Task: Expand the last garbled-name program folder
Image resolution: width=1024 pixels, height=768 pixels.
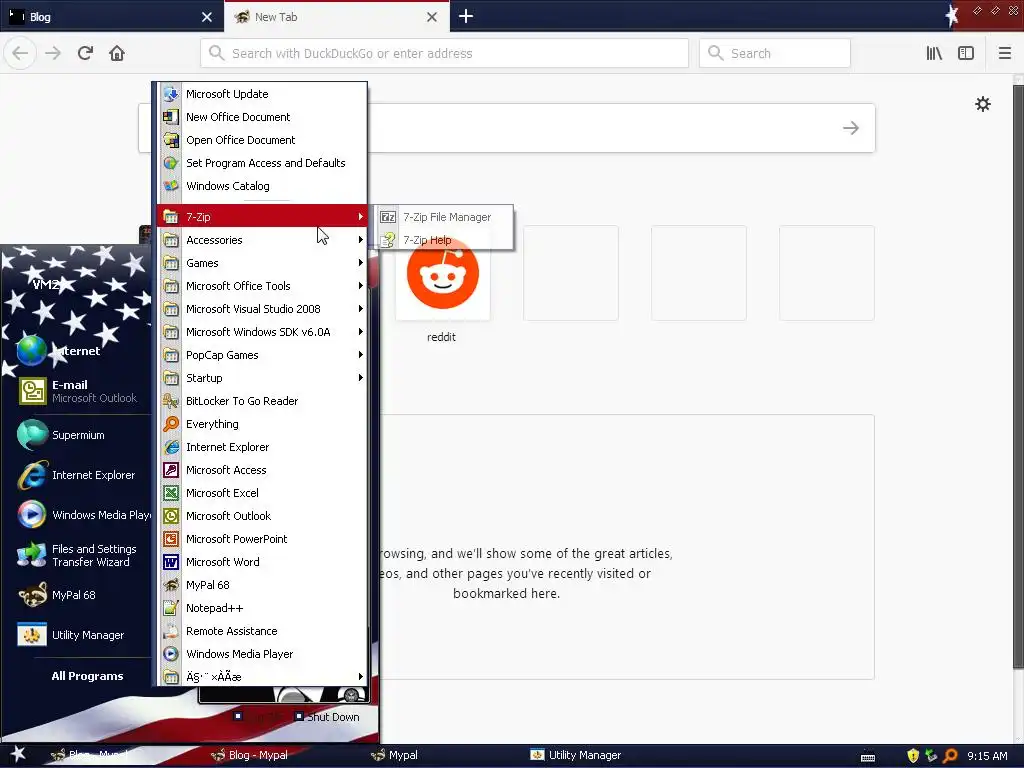Action: tap(262, 677)
